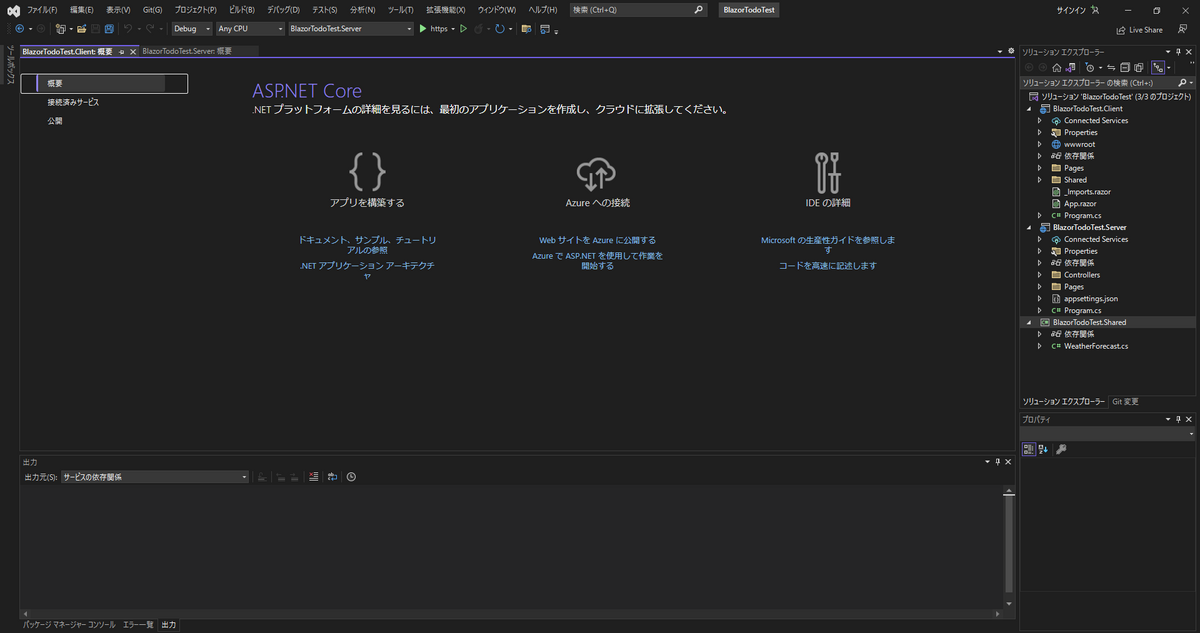The height and width of the screenshot is (633, 1200).
Task: Toggle the Preview Selected Items button
Action: coord(1158,67)
